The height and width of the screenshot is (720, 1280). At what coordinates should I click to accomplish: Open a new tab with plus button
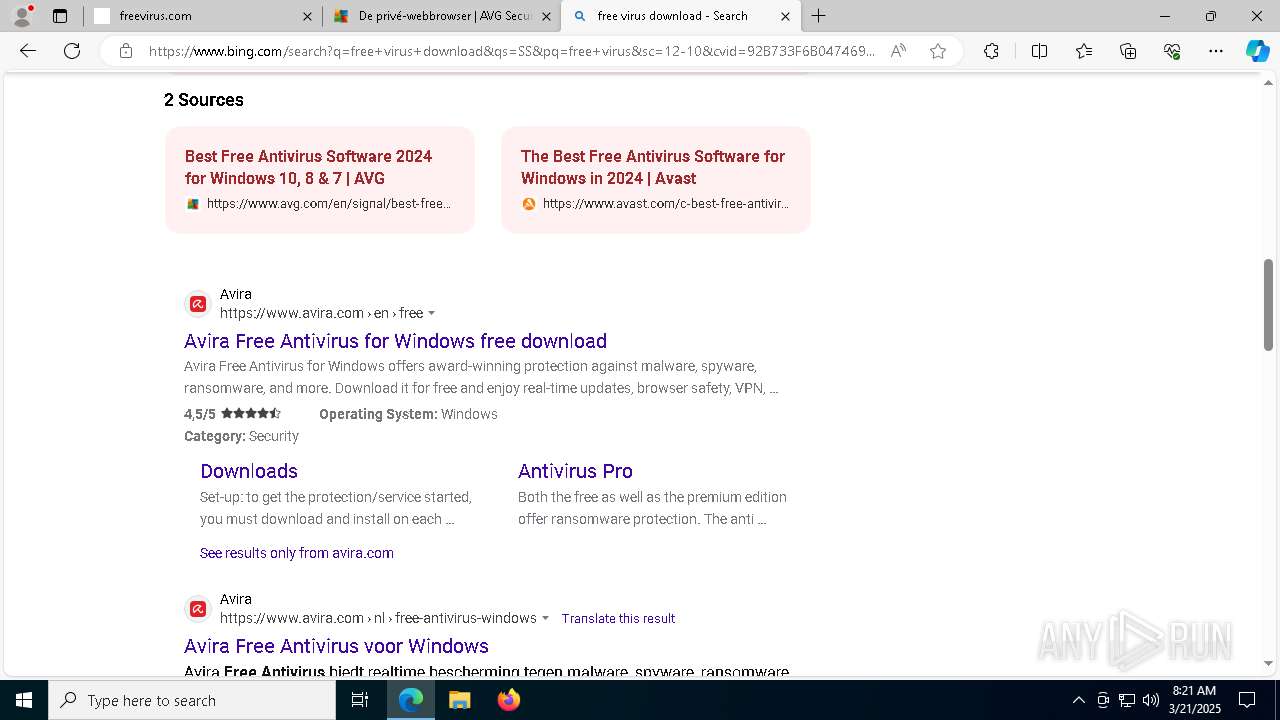(819, 16)
